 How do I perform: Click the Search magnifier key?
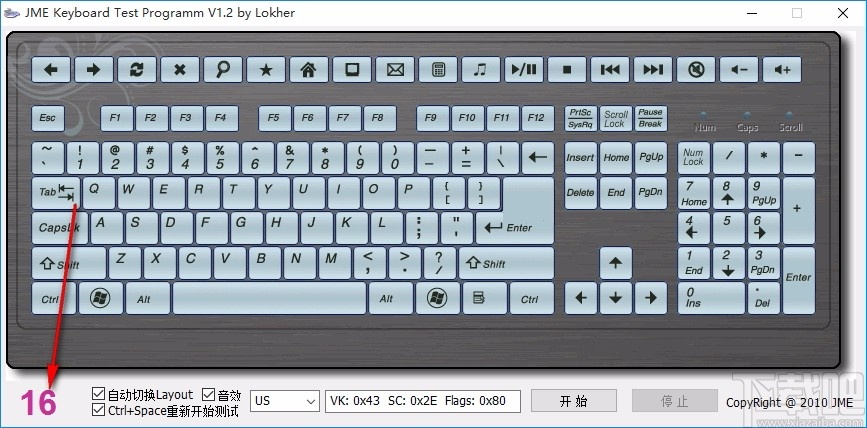click(x=223, y=70)
